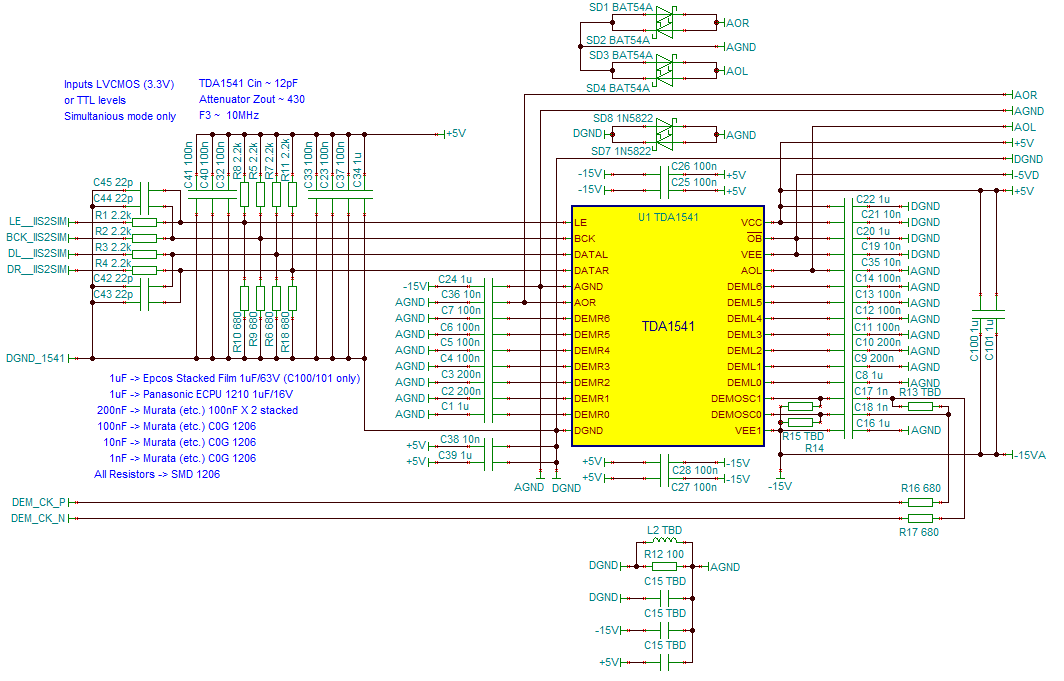The width and height of the screenshot is (1064, 681).
Task: Select the 'SD7 1N5822' diode label
Action: 621,151
